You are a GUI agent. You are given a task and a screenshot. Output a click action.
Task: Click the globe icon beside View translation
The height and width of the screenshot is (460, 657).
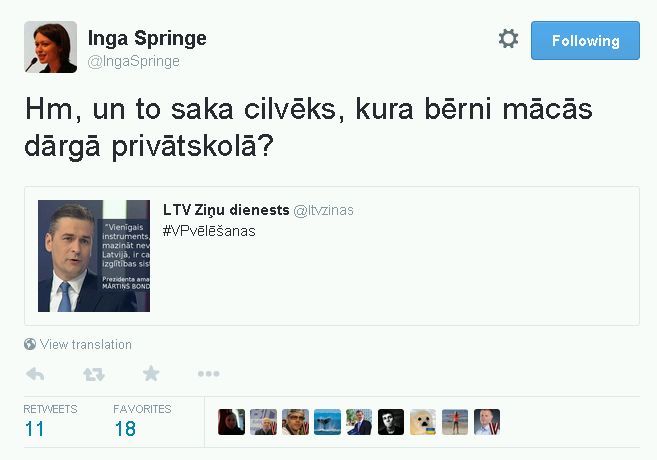coord(30,344)
